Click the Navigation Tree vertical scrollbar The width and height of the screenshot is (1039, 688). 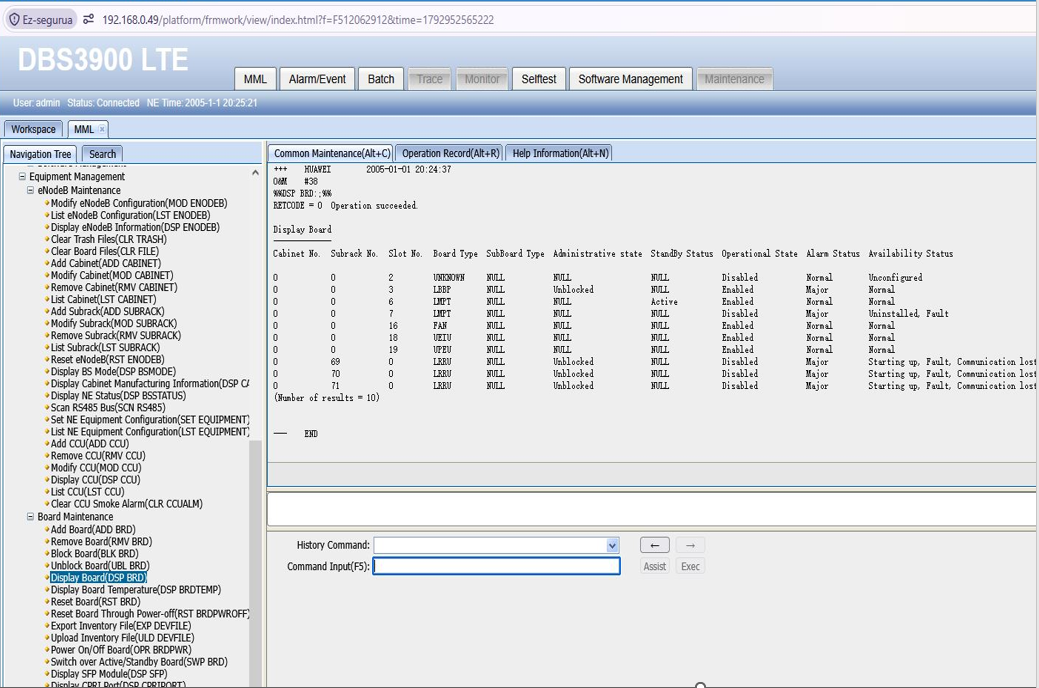255,563
